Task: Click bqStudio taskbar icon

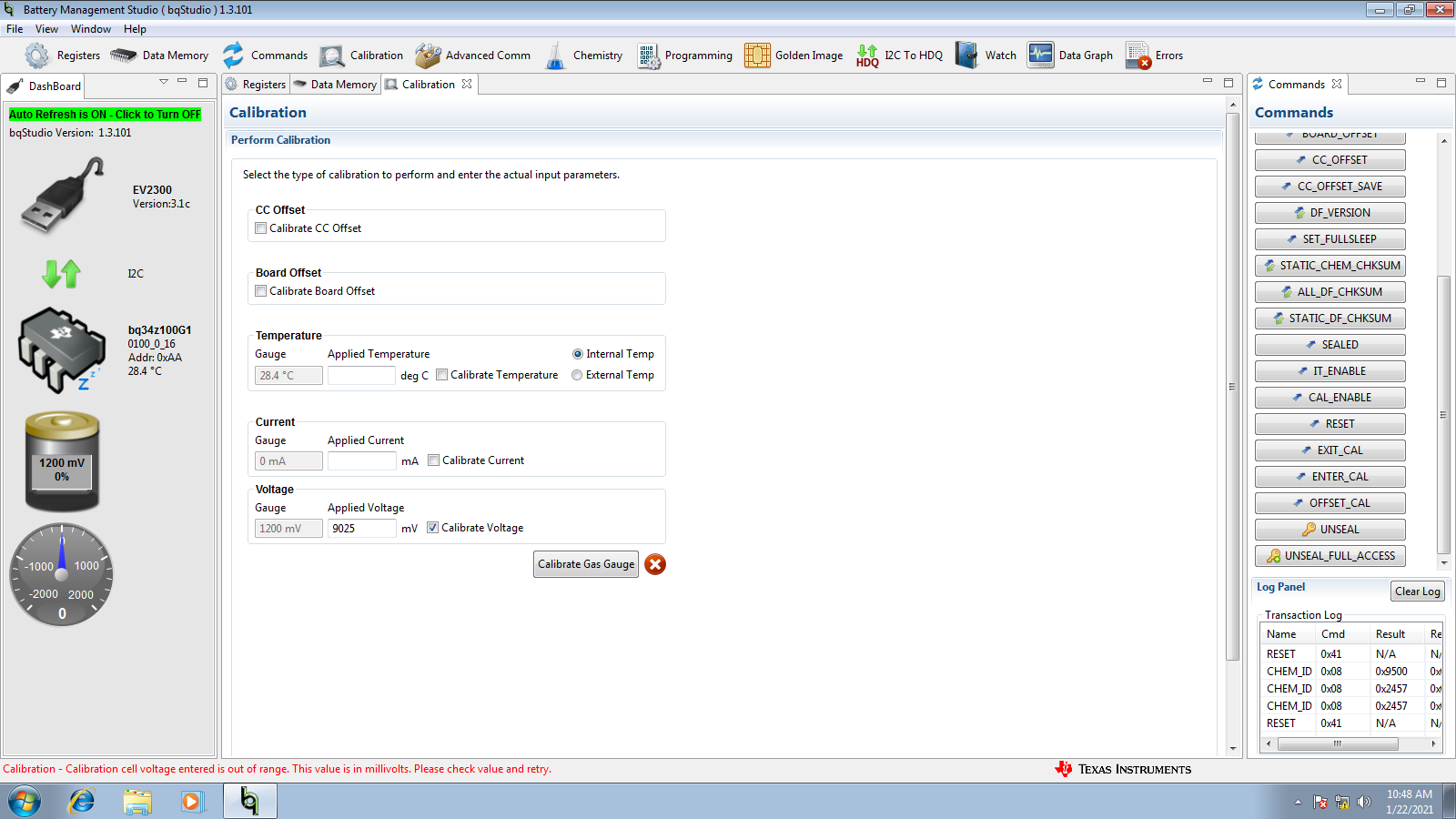Action: (x=249, y=801)
